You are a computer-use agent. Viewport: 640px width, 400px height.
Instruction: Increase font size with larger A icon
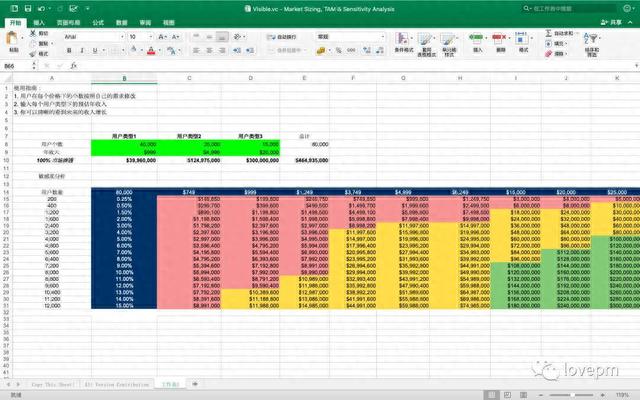(162, 37)
